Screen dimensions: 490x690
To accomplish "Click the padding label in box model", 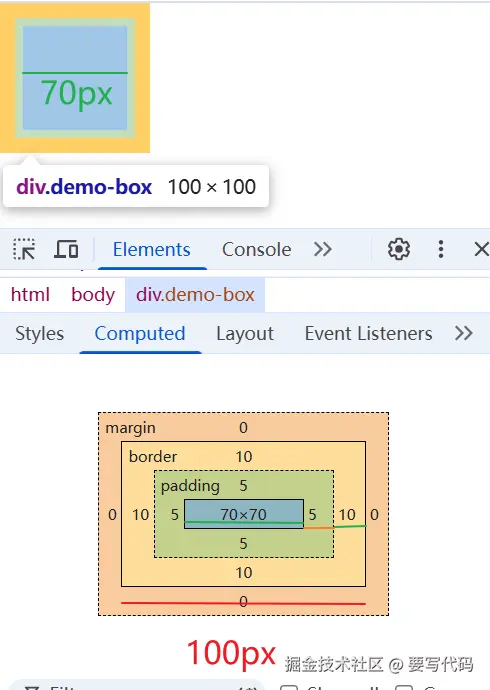I will (x=190, y=486).
